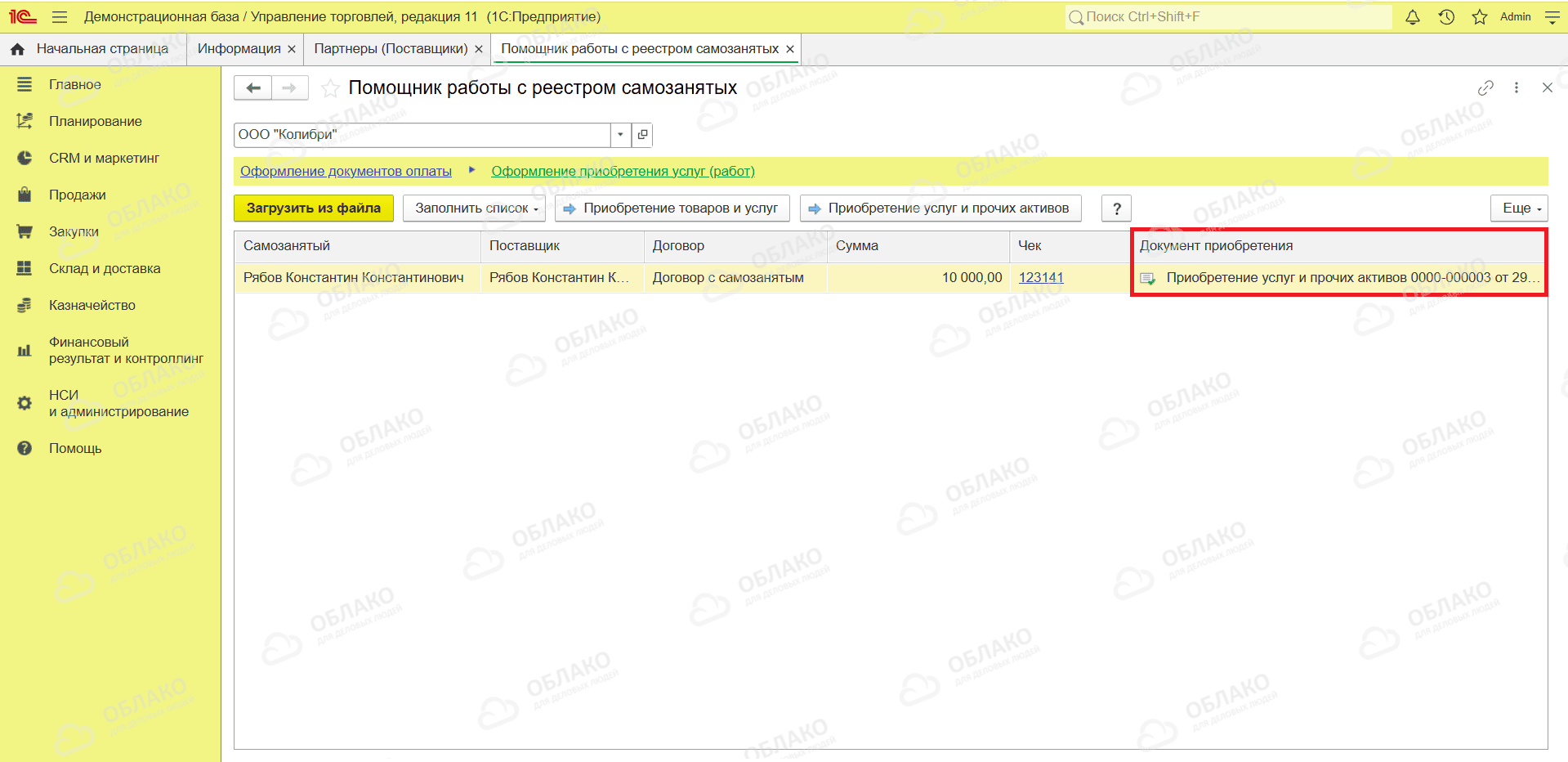Expand the organization dropdown arrow

[621, 135]
